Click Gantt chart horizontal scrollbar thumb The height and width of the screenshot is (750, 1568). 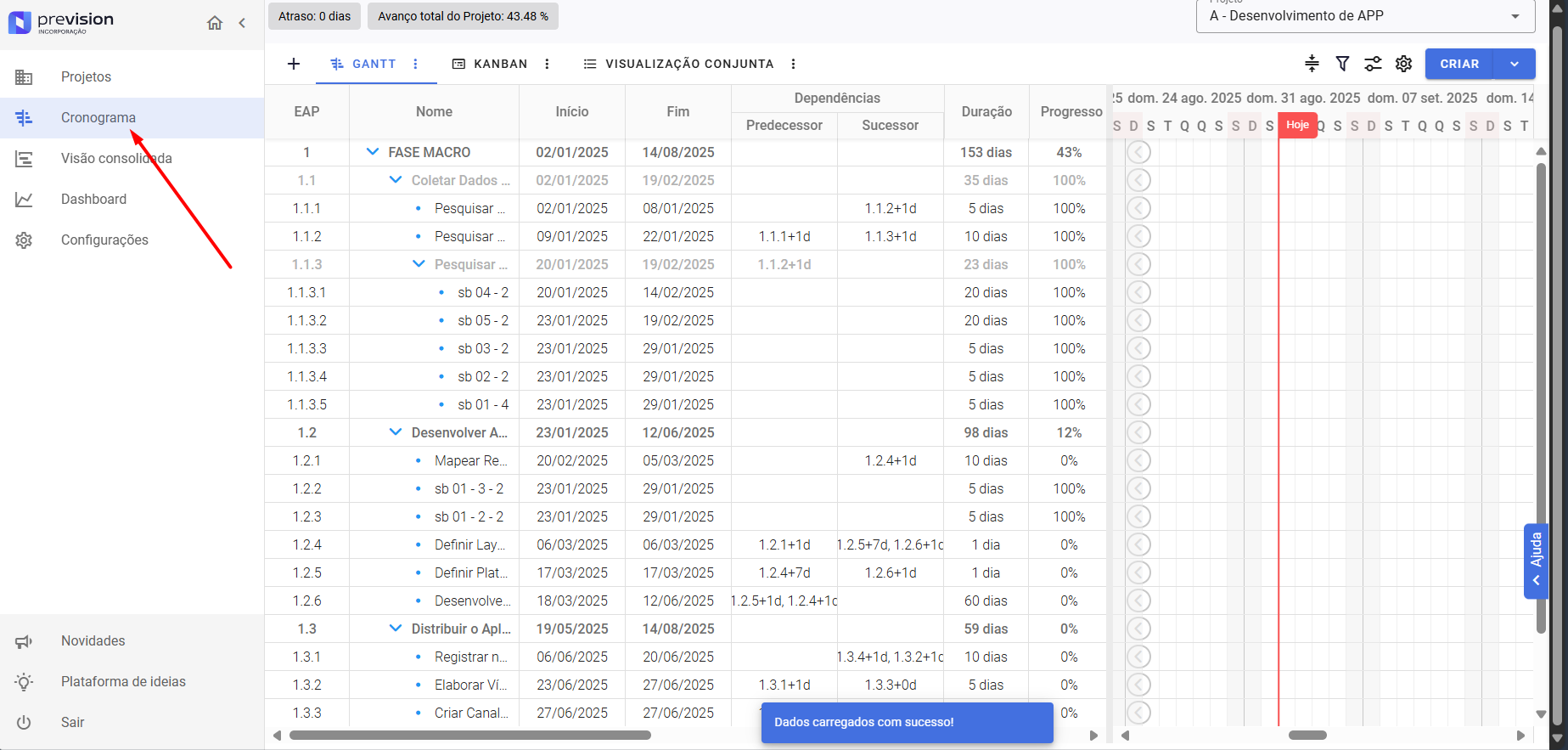tap(1307, 736)
